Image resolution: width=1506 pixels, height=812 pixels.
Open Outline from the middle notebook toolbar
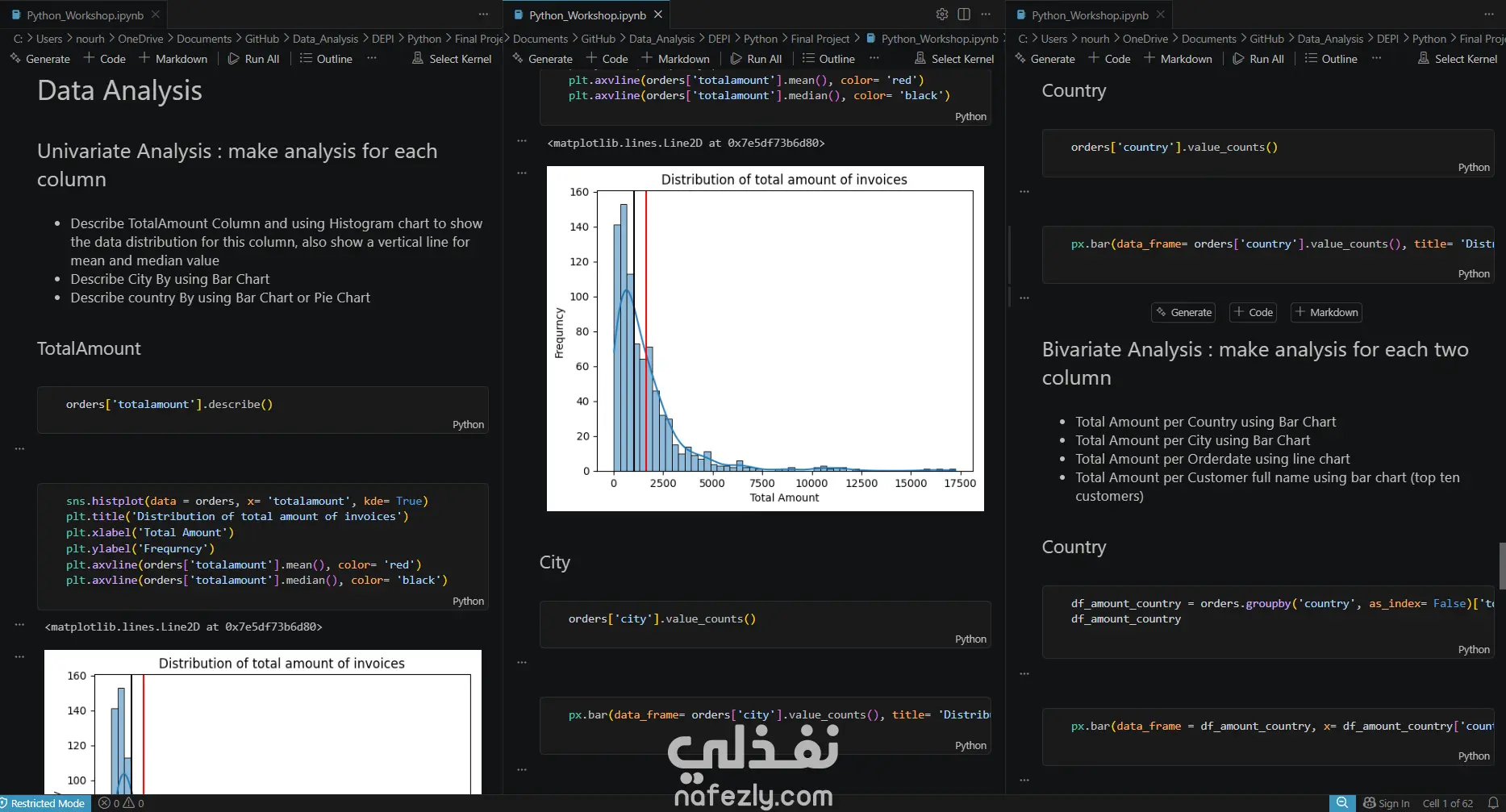(x=828, y=59)
